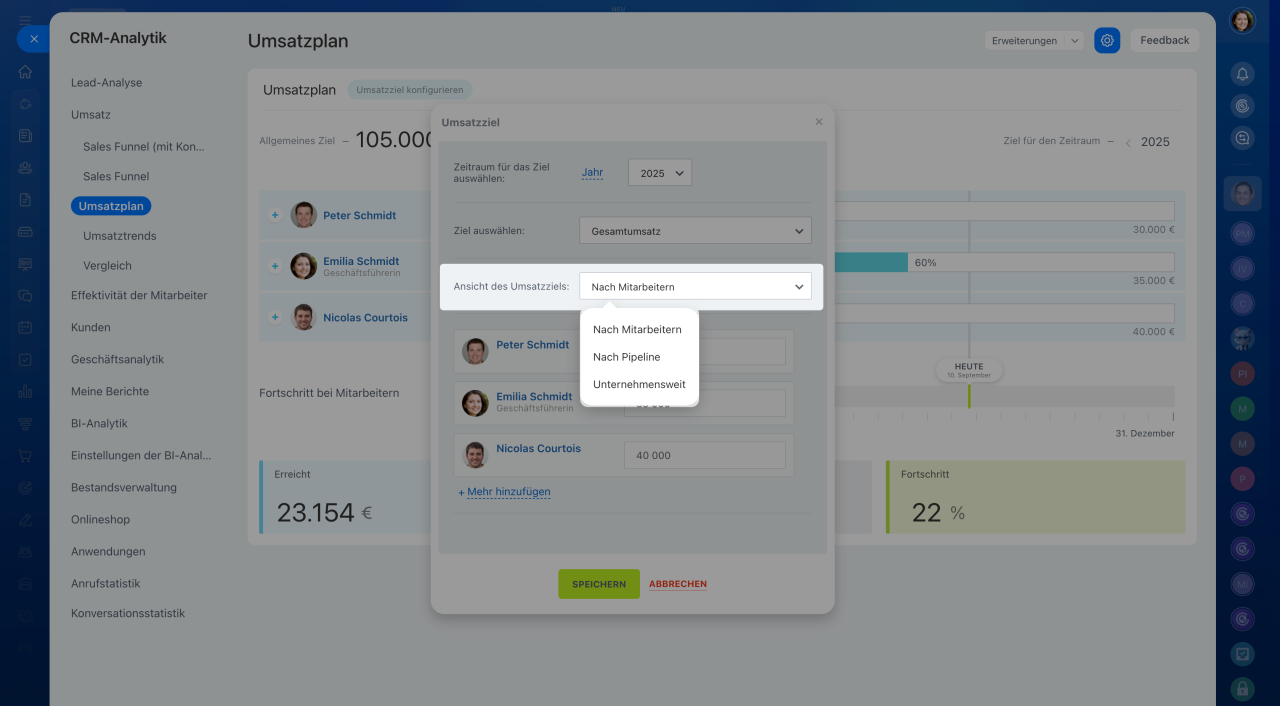
Task: Open BI-Analytik in the sidebar
Action: pos(99,423)
